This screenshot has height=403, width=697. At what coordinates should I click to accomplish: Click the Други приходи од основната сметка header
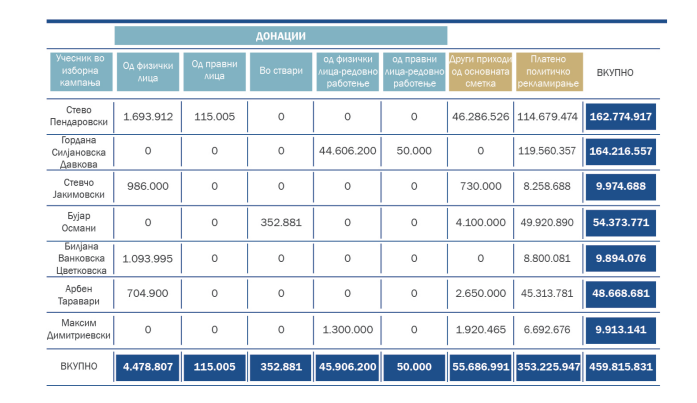(480, 71)
